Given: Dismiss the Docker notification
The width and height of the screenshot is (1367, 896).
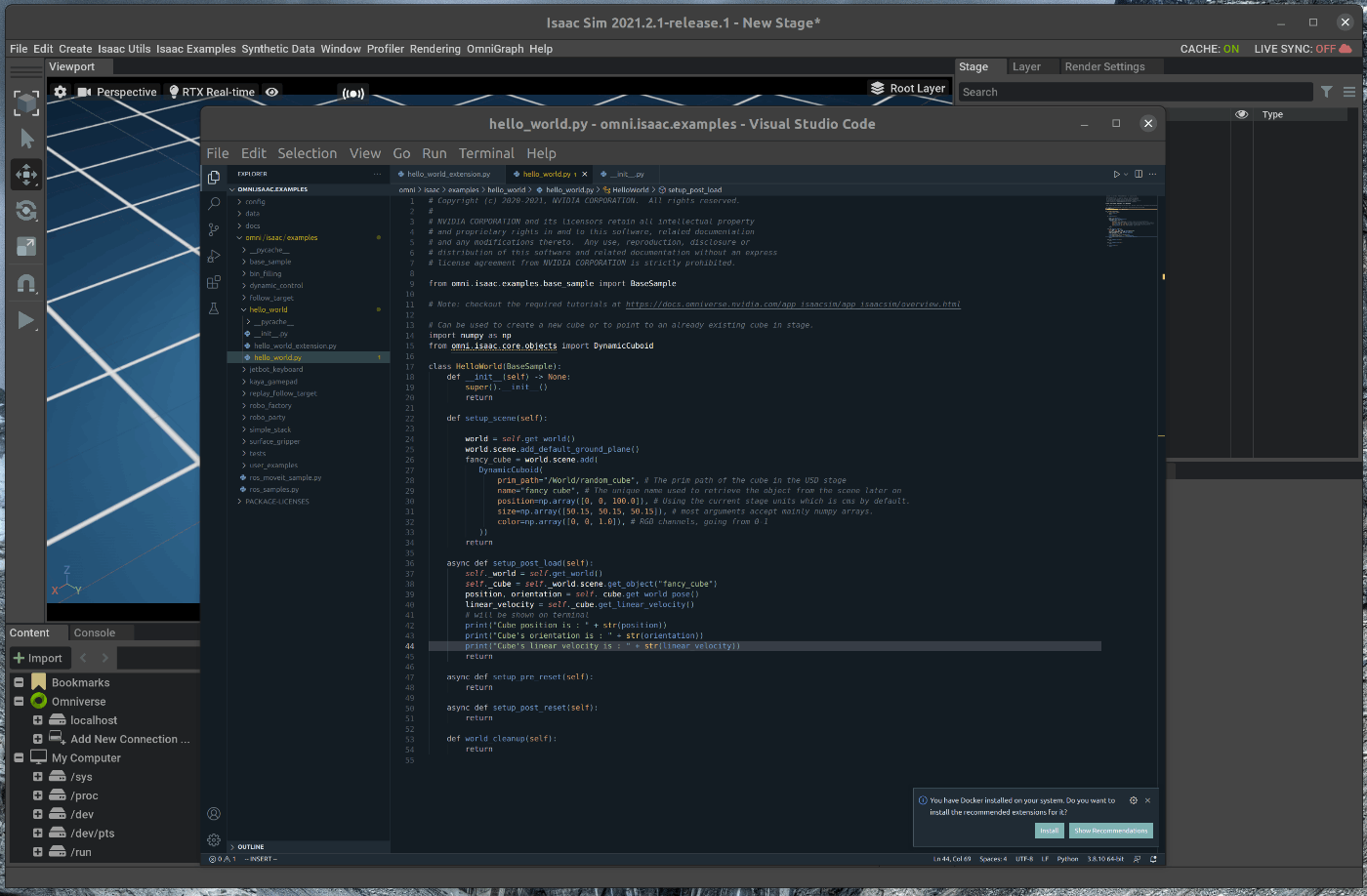Looking at the screenshot, I should [x=1147, y=800].
